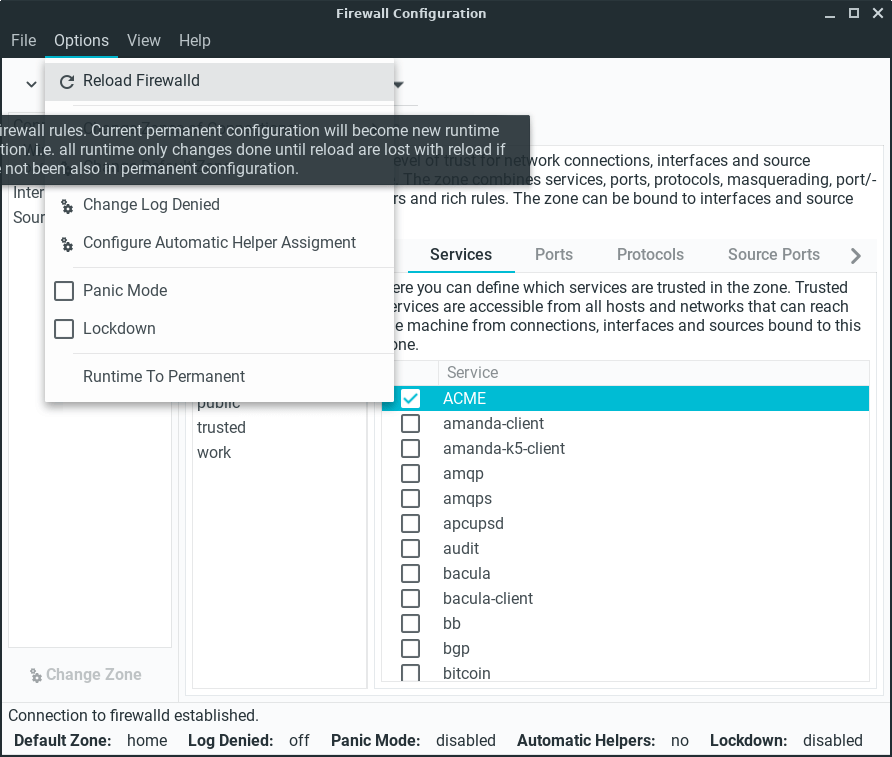Switch to the Source Ports tab
892x757 pixels.
(773, 255)
